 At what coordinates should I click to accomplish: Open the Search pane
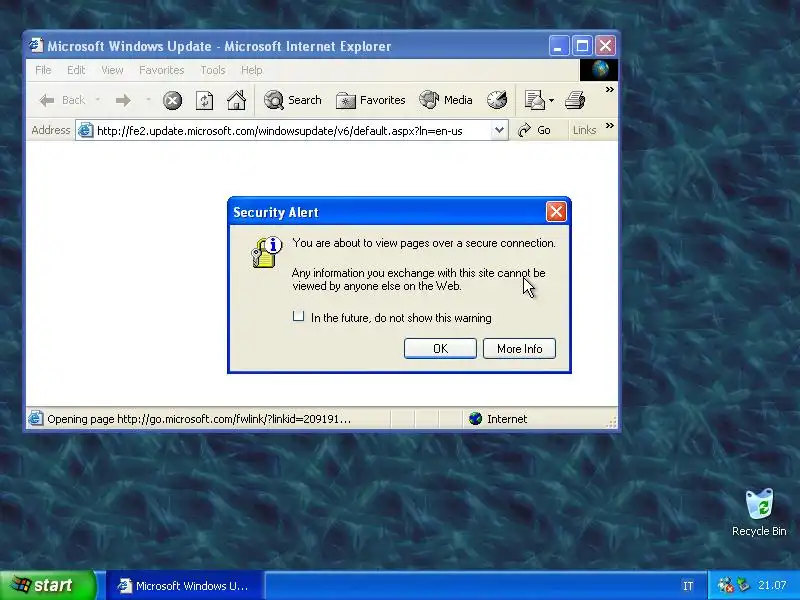point(293,100)
